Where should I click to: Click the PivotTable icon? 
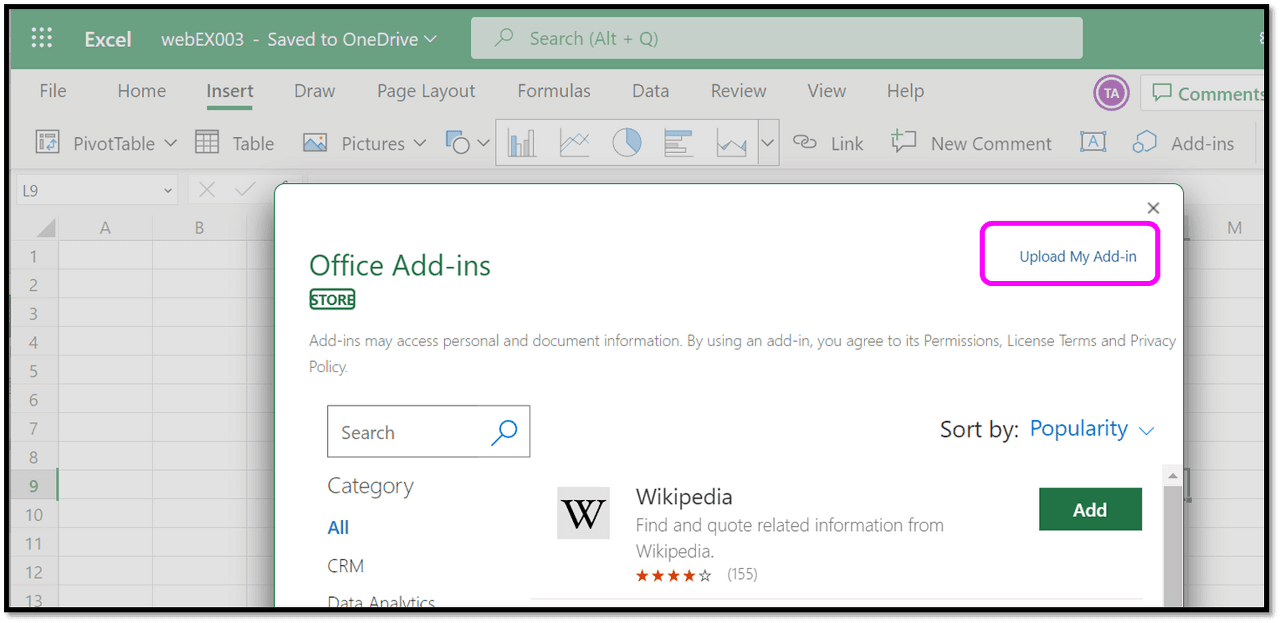click(x=47, y=143)
